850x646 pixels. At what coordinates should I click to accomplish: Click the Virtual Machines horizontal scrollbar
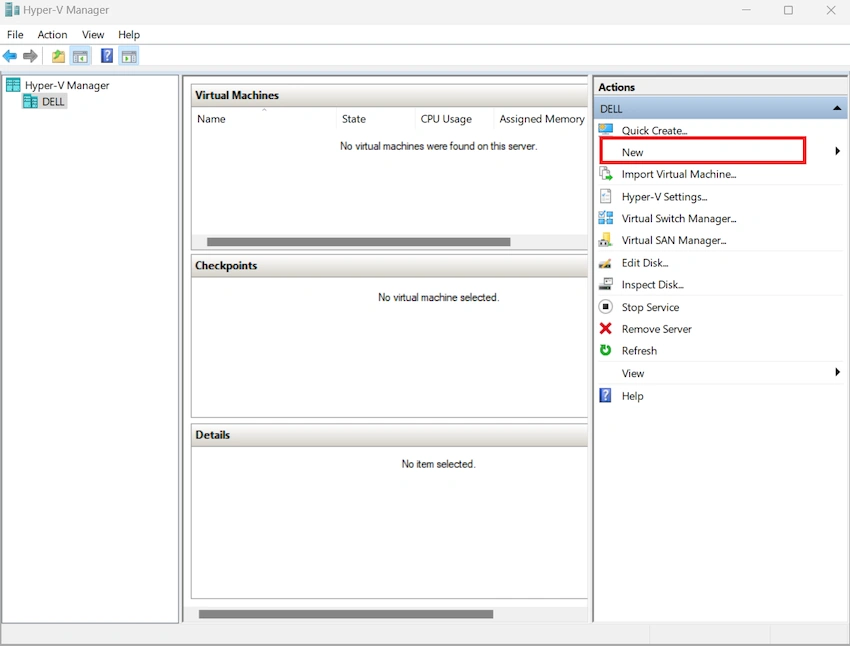[x=358, y=242]
